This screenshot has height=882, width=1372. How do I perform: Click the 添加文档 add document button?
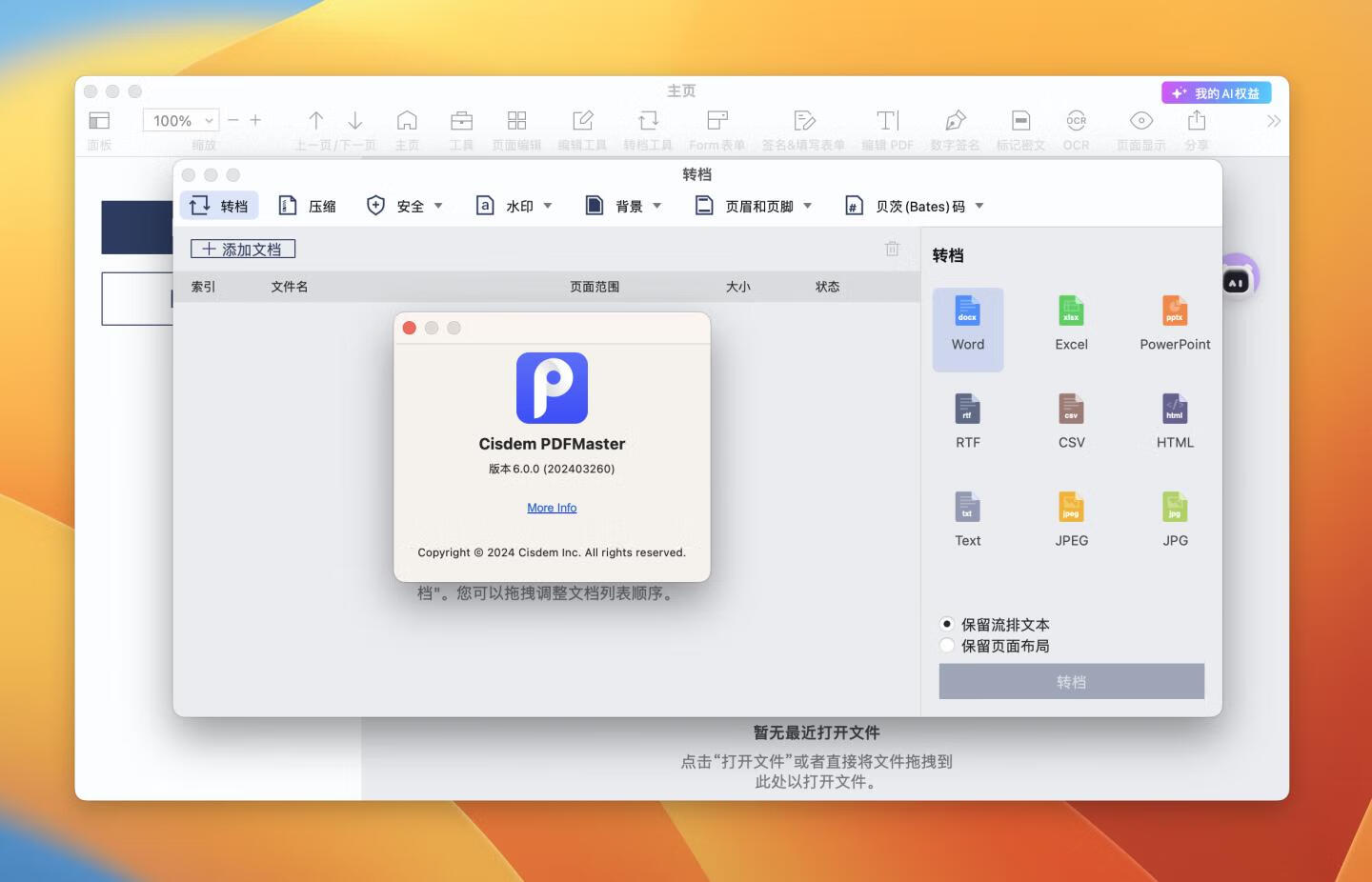(243, 250)
